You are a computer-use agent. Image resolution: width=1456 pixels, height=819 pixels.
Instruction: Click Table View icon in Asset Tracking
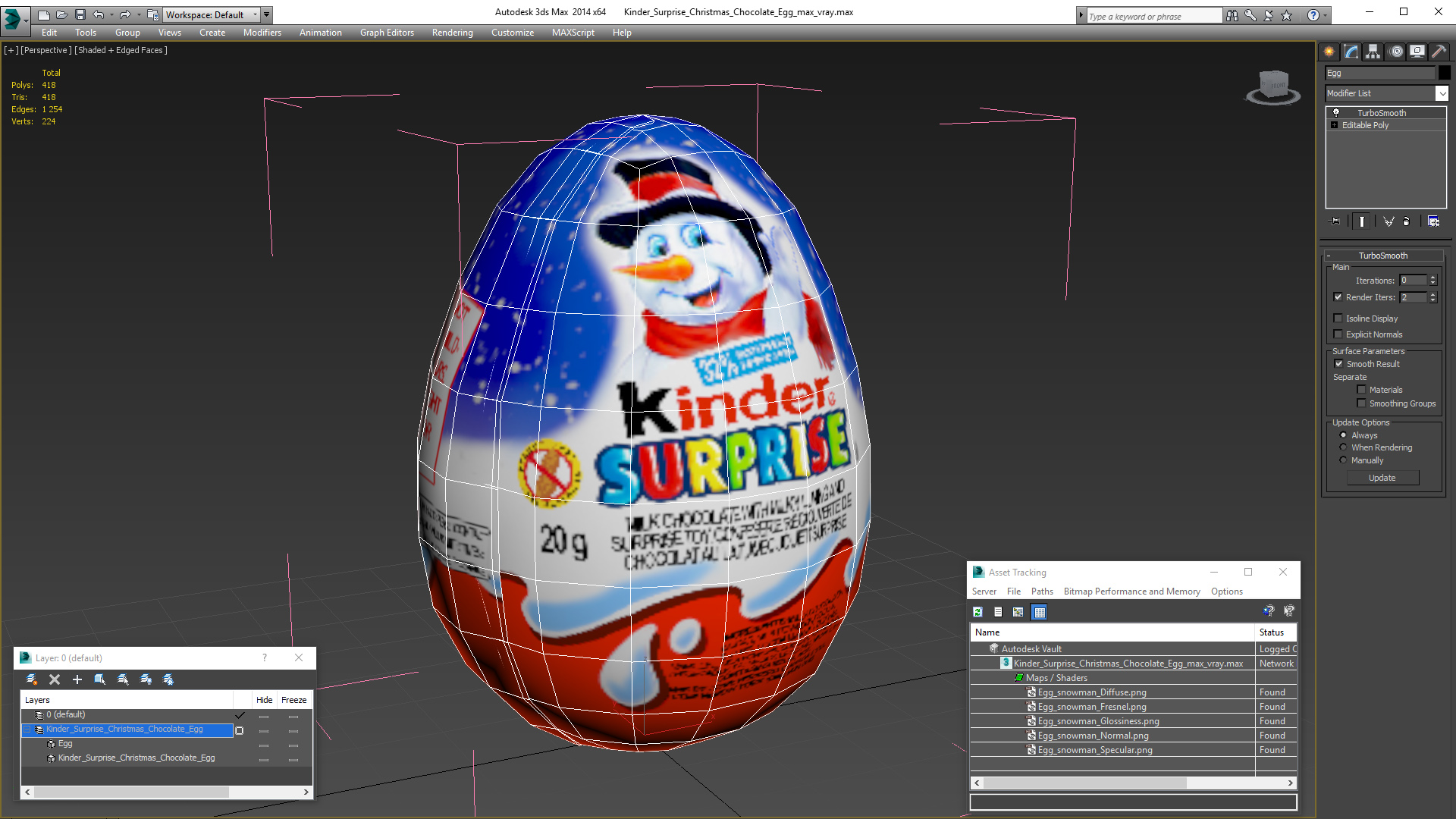click(x=1040, y=612)
